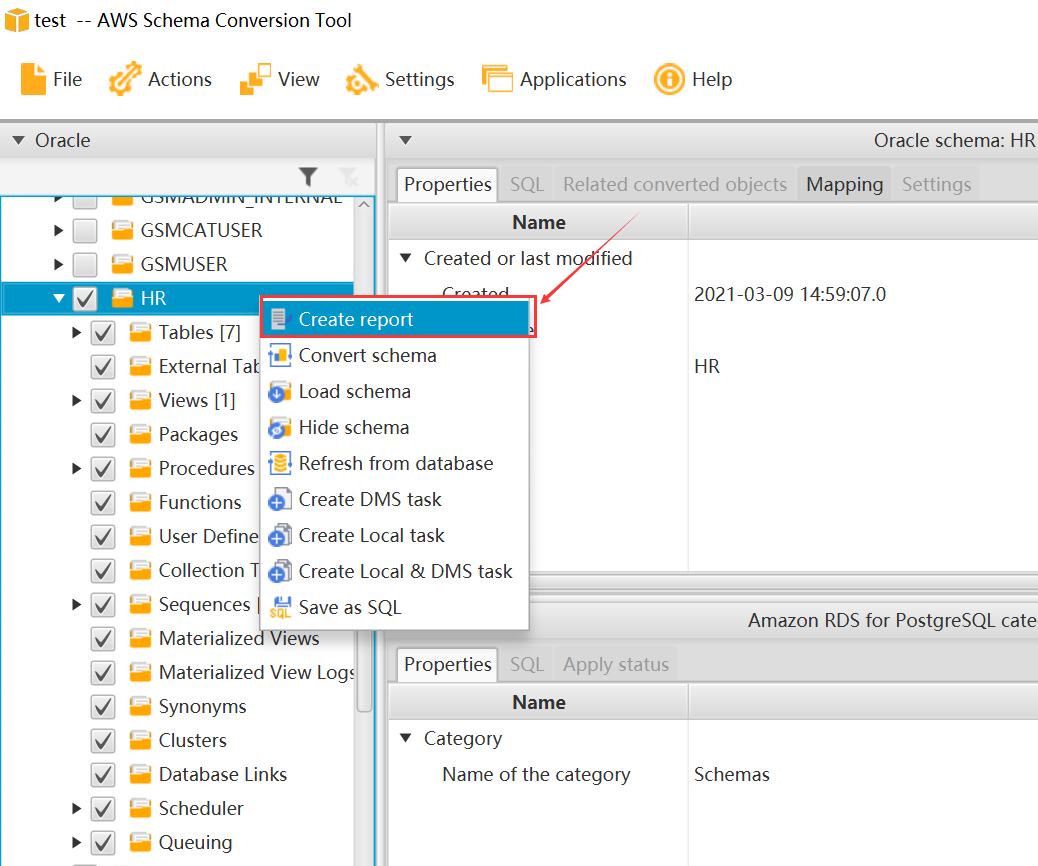Select Load schema entry
This screenshot has height=866, width=1038.
click(397, 391)
